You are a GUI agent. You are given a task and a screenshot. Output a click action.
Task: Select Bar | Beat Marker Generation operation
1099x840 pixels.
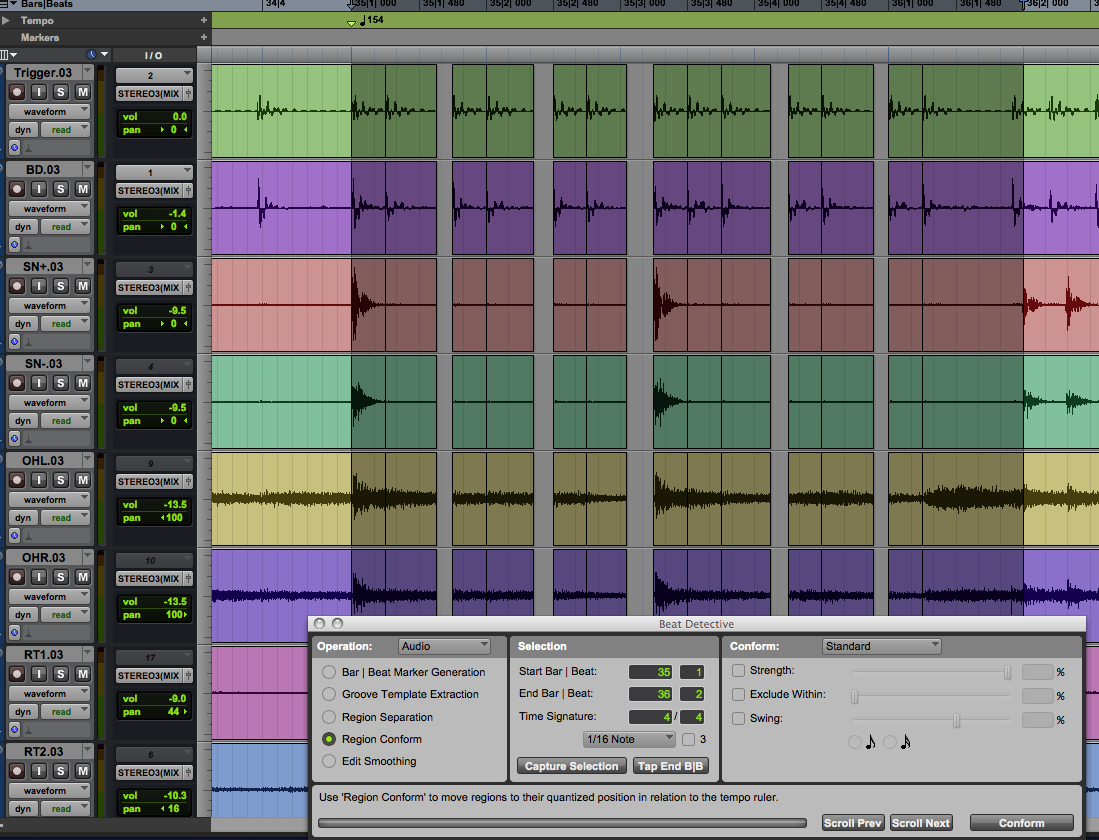click(329, 672)
